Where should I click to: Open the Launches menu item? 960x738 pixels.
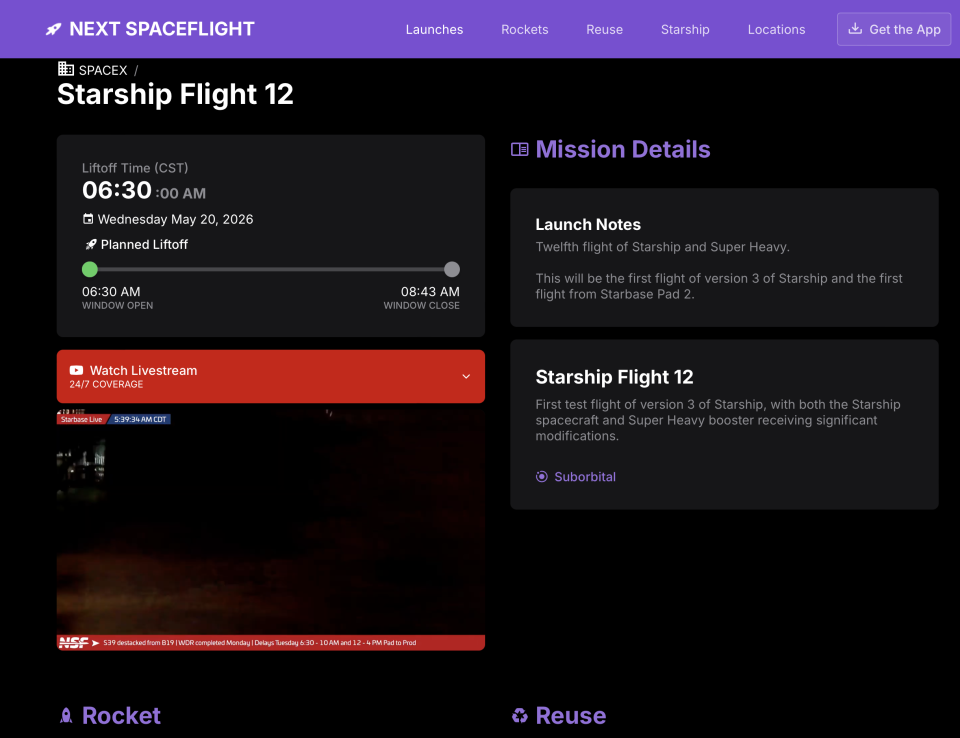pyautogui.click(x=434, y=29)
